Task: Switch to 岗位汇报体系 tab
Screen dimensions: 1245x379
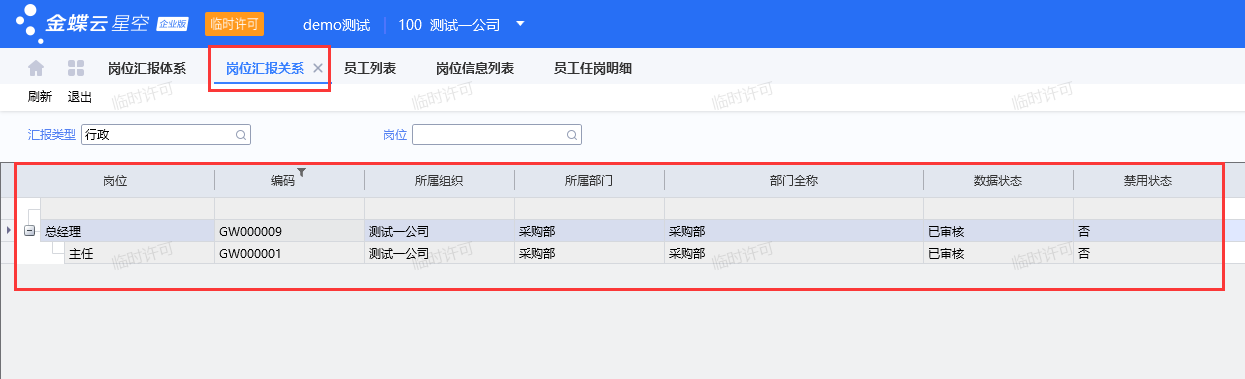Action: 147,68
